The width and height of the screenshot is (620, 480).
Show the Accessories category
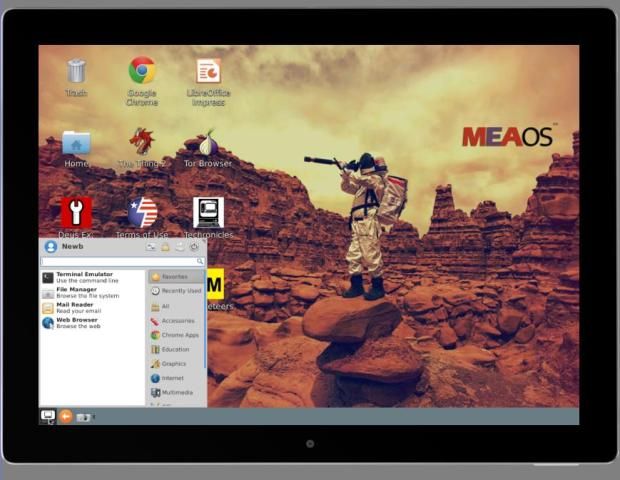click(178, 321)
